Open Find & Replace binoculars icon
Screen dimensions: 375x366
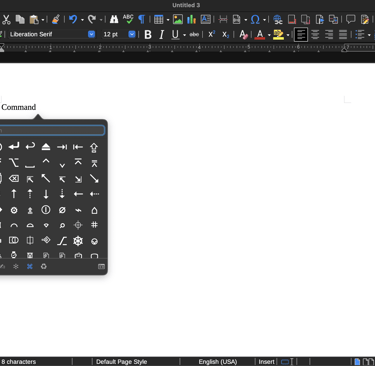click(x=114, y=19)
